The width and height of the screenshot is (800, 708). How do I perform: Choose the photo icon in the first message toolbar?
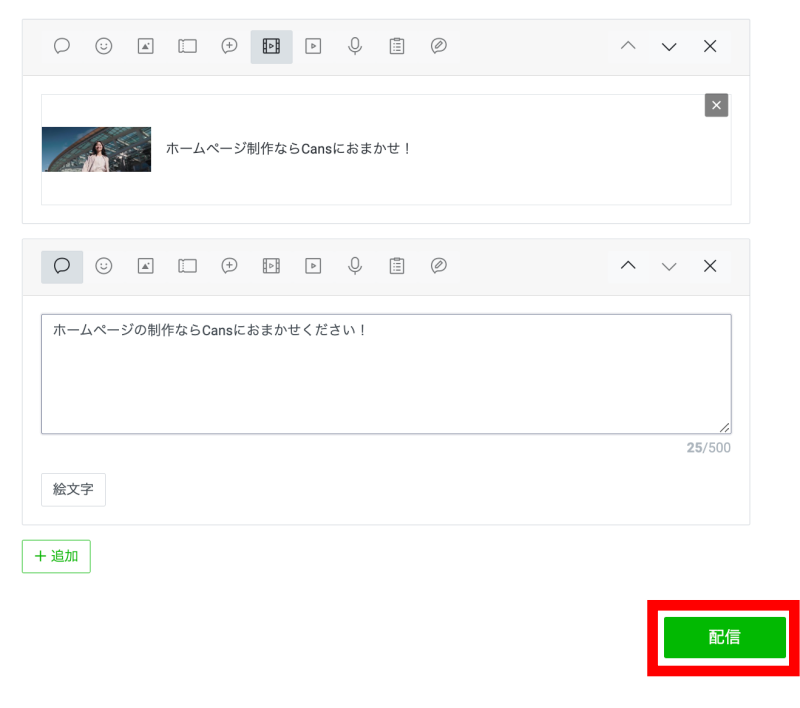coord(146,46)
